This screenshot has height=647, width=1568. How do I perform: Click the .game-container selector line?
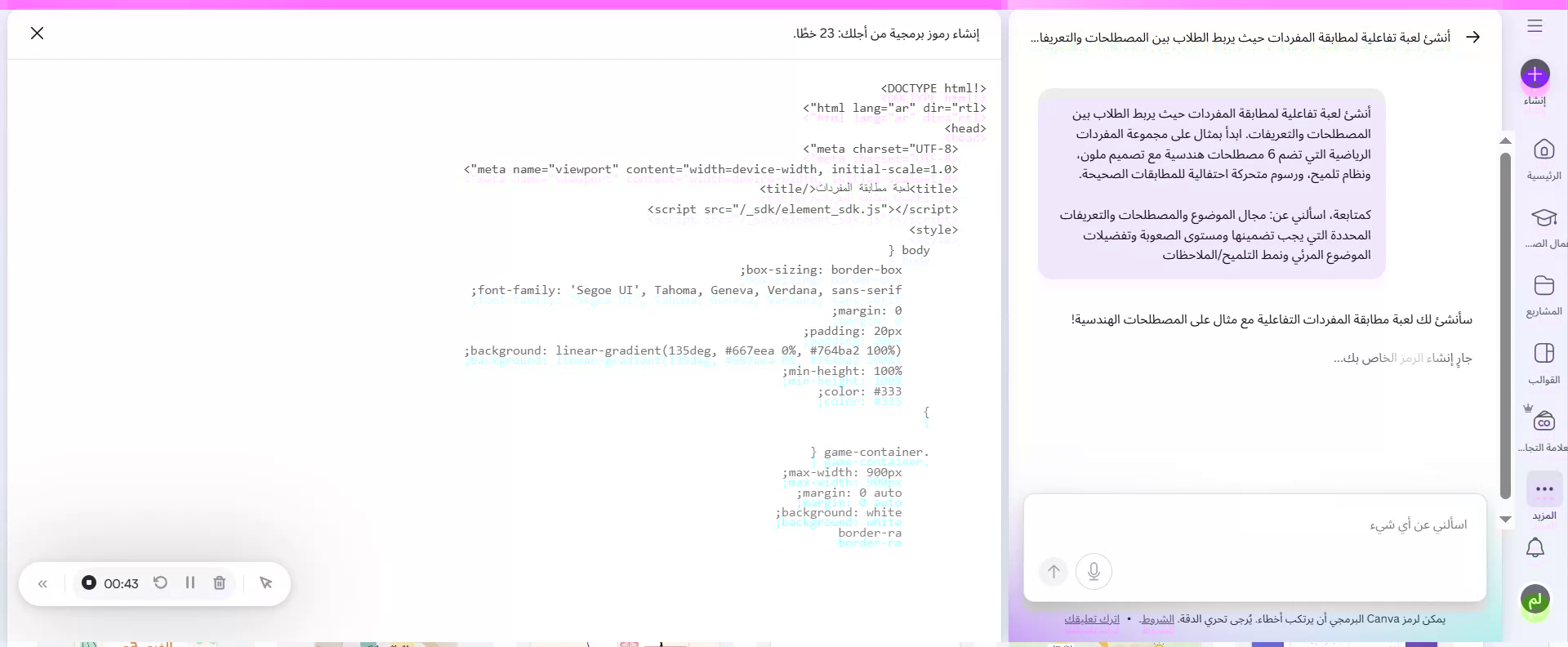point(870,452)
